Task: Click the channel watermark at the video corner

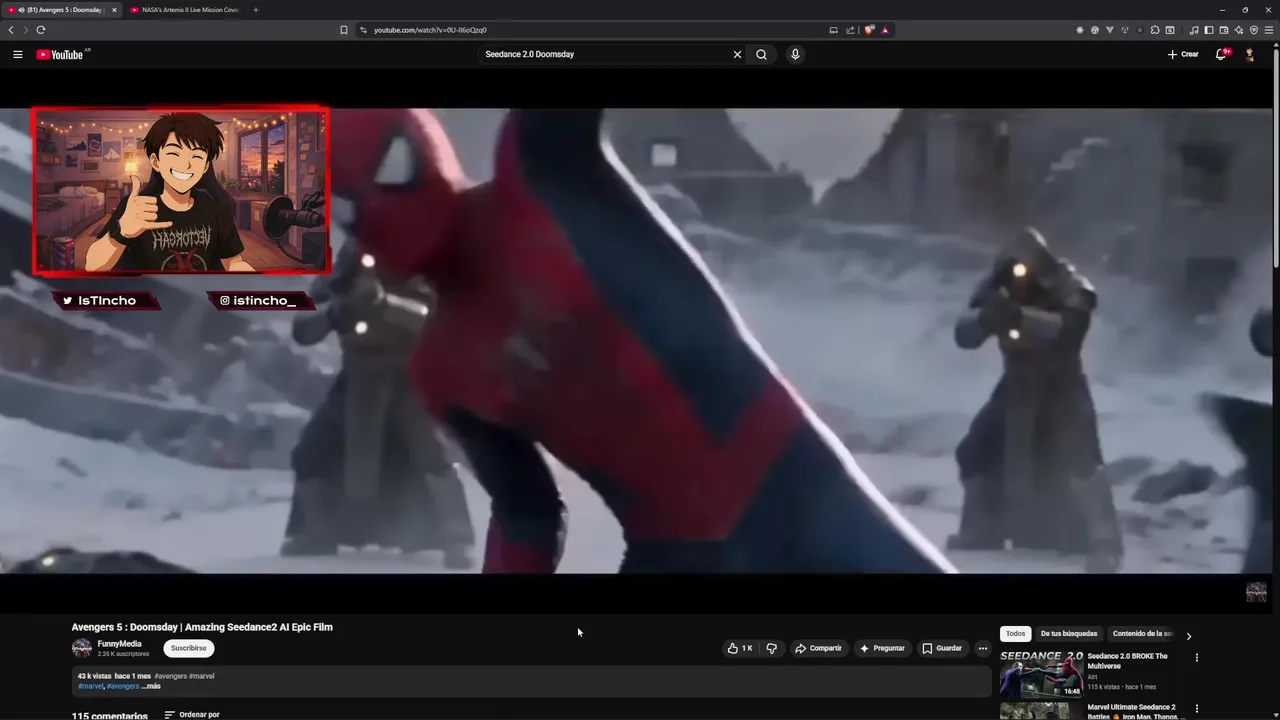Action: 1256,592
